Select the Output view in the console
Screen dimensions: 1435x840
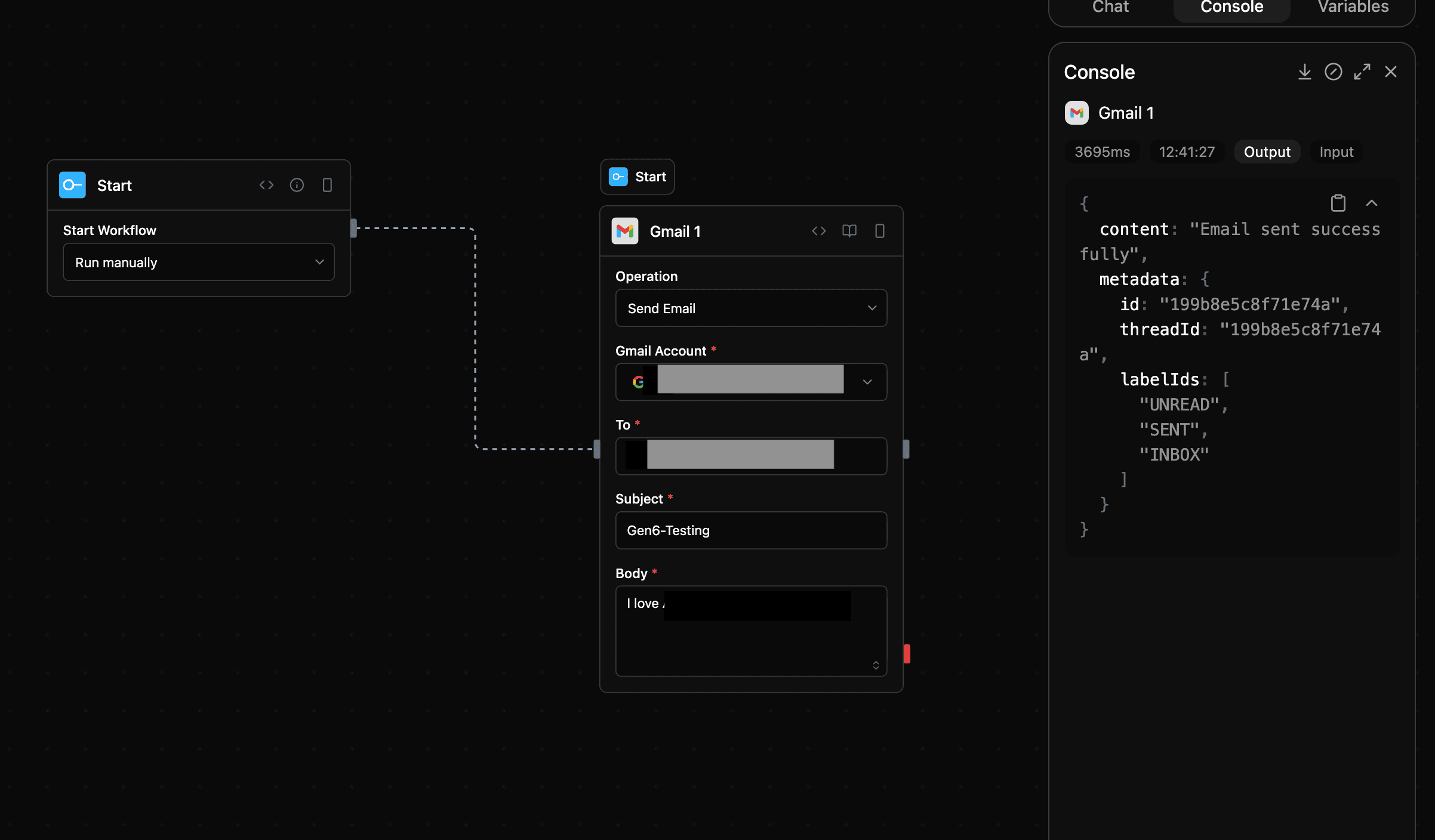coord(1267,152)
